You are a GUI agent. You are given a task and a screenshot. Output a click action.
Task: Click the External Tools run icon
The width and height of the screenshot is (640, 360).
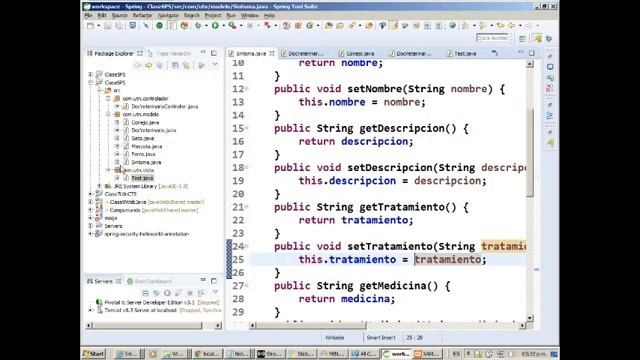pyautogui.click(x=232, y=26)
